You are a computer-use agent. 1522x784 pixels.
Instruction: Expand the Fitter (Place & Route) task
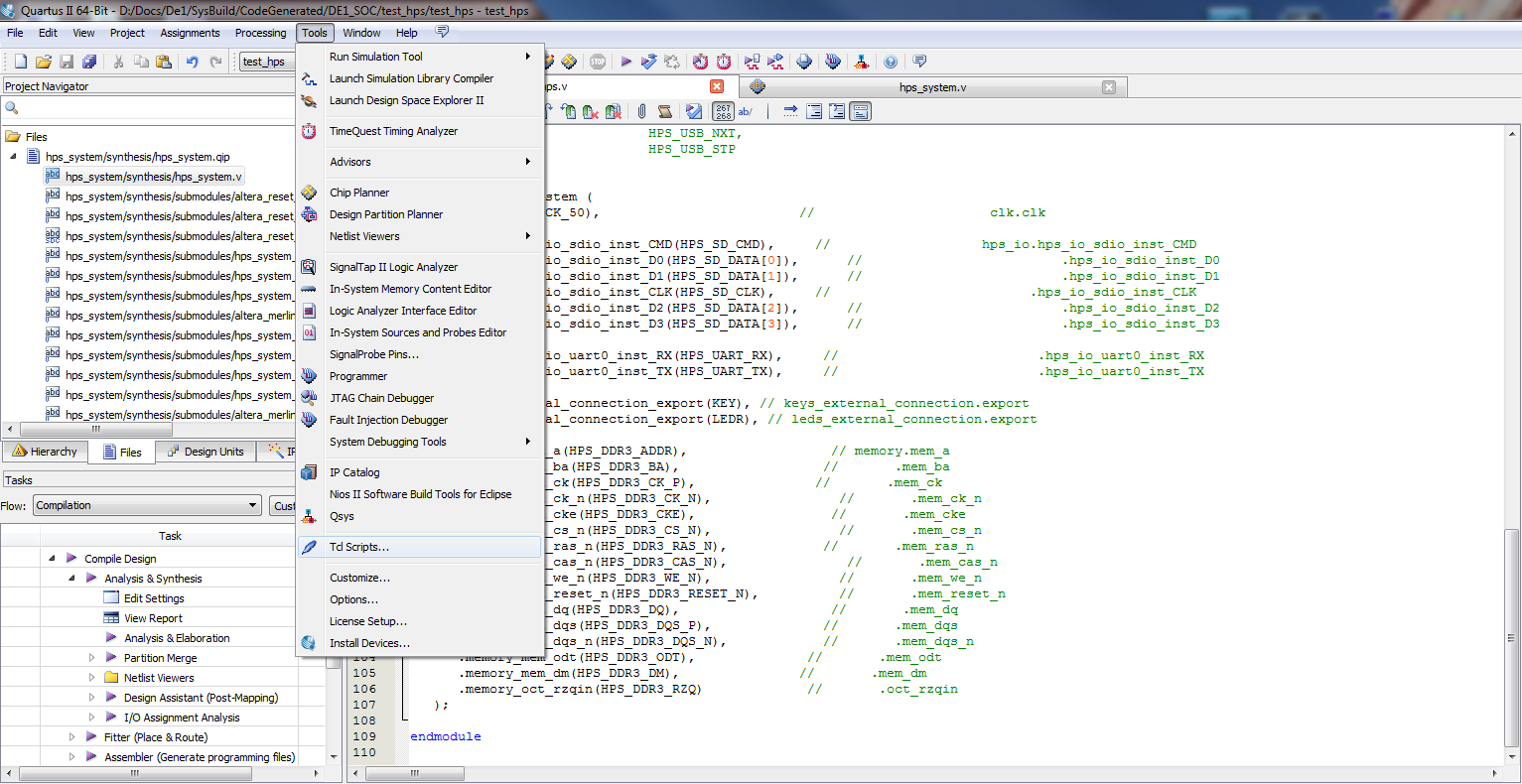tap(71, 737)
